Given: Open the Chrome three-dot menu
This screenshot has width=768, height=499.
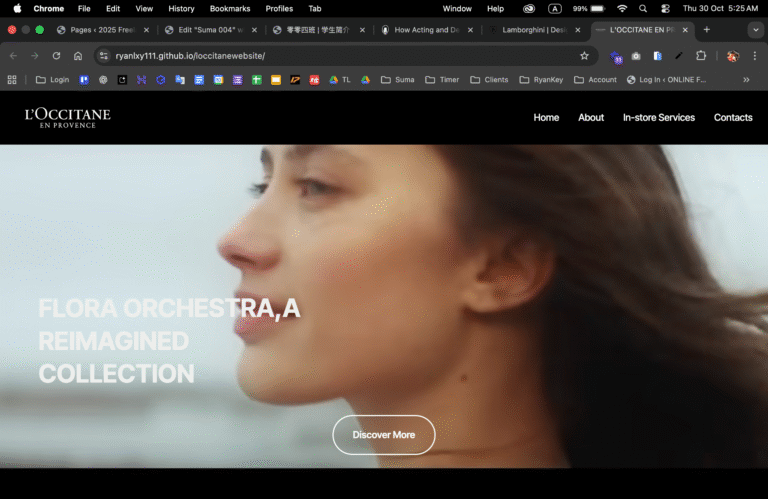Looking at the screenshot, I should coord(755,56).
